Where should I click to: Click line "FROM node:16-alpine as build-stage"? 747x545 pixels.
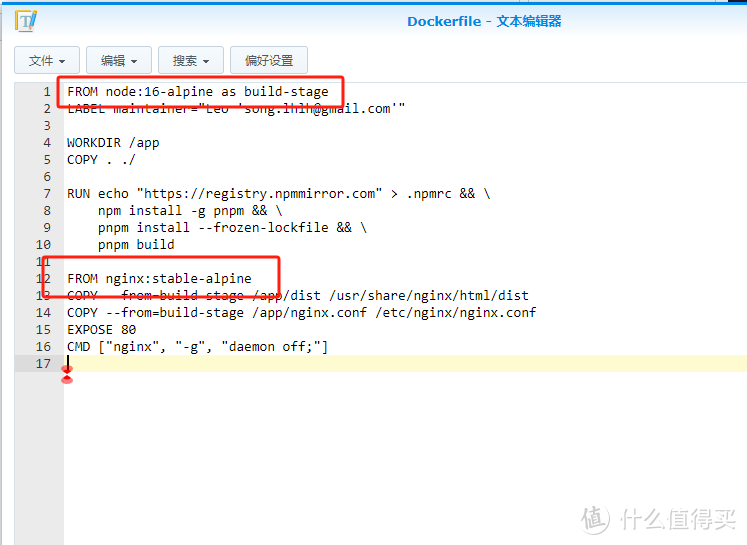click(x=198, y=91)
